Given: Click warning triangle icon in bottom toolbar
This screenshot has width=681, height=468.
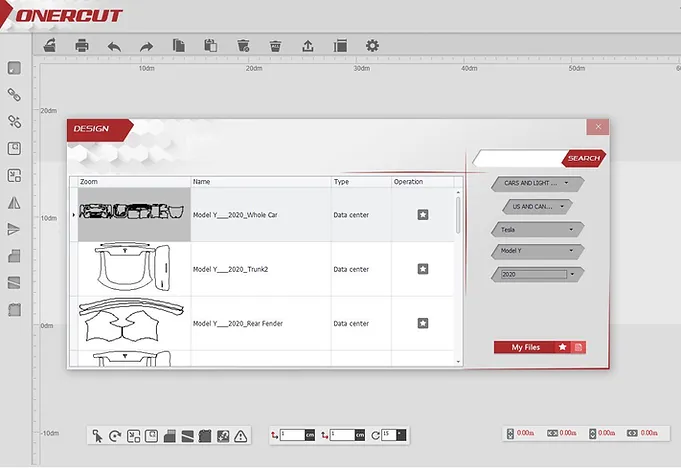Looking at the screenshot, I should pos(241,435).
